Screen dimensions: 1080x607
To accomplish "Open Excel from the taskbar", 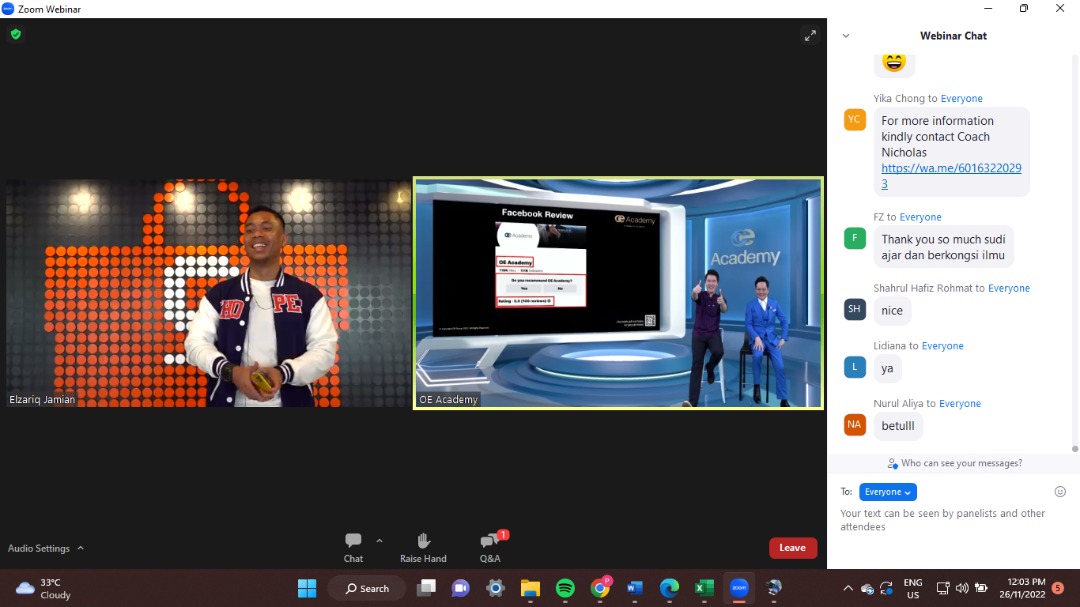I will [x=704, y=588].
